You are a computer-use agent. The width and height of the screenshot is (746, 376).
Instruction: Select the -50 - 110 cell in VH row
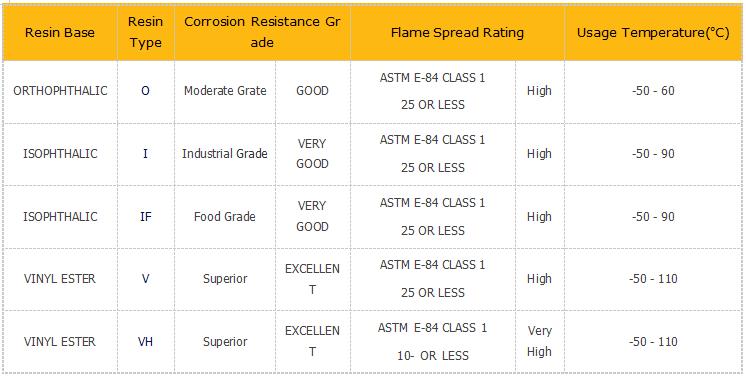(653, 342)
